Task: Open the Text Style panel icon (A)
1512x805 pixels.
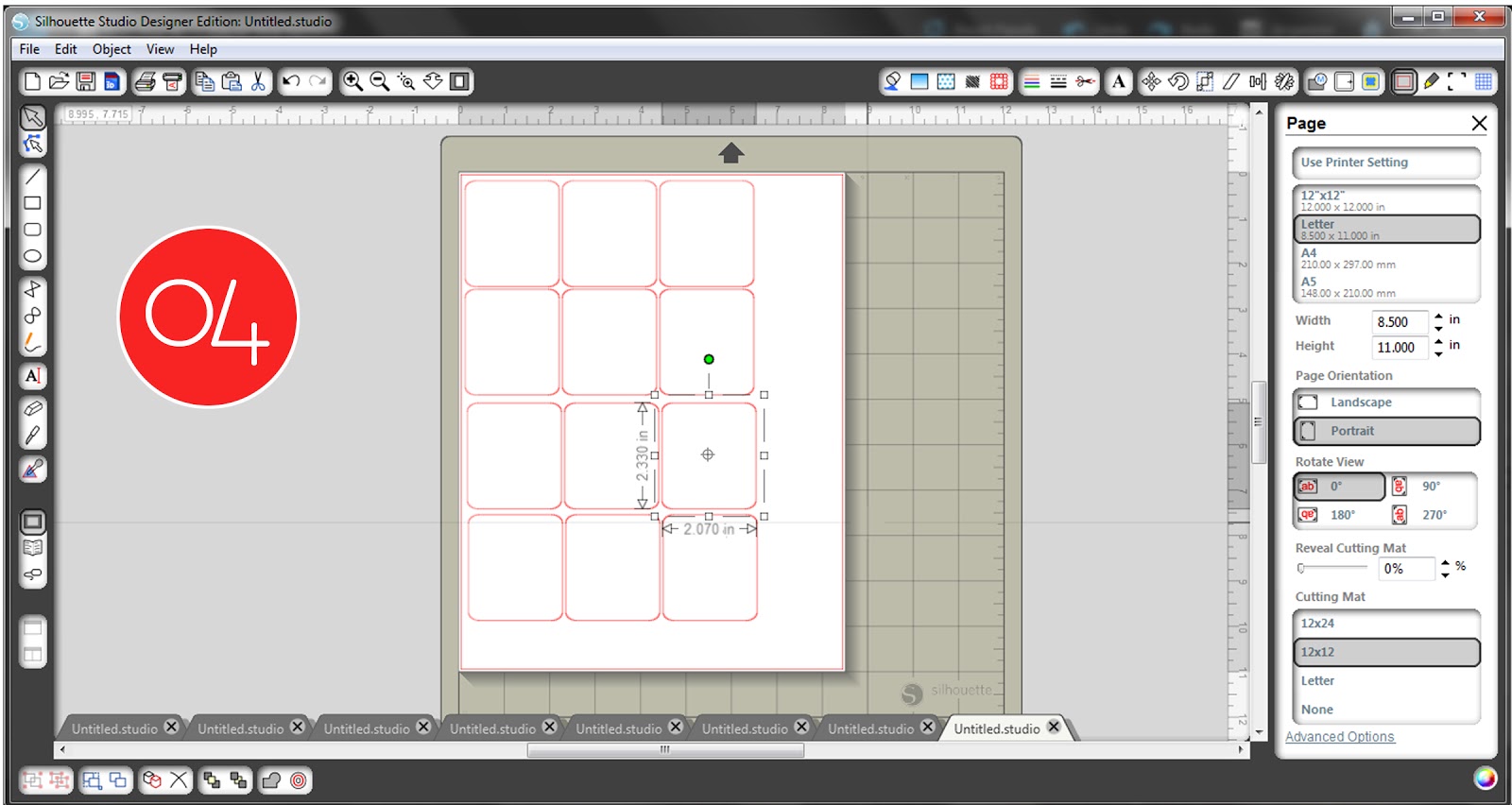Action: tap(1119, 82)
